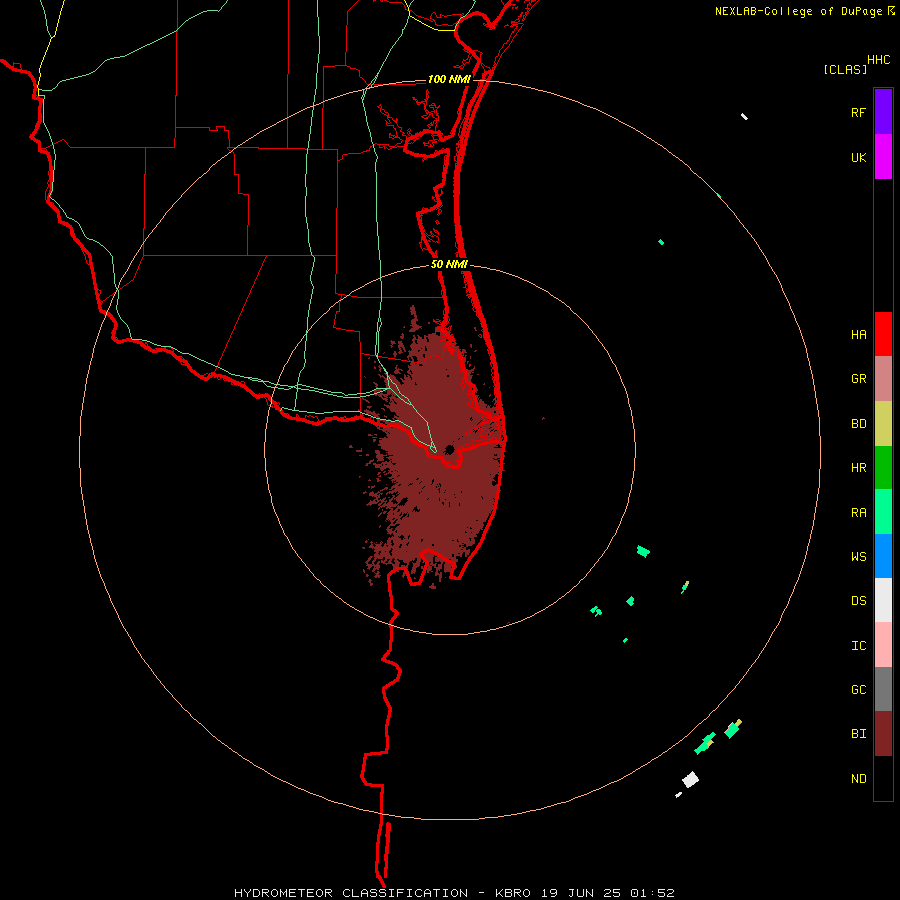
Task: Click the BD yellow legend swatch
Action: (883, 424)
